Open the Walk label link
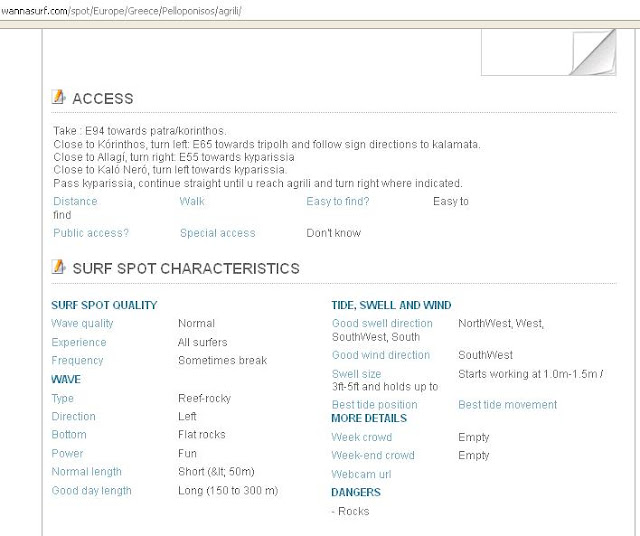The width and height of the screenshot is (640, 536). [192, 201]
